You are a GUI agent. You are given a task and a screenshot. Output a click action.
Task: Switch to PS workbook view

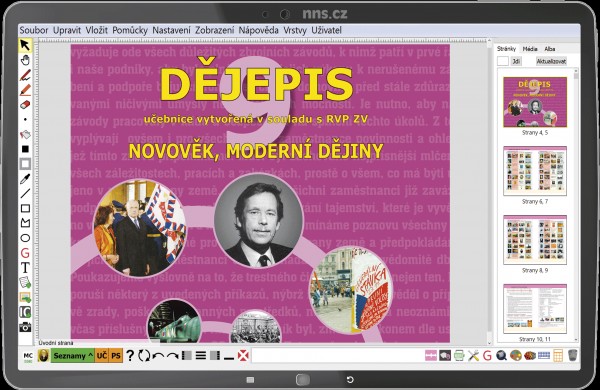(116, 356)
